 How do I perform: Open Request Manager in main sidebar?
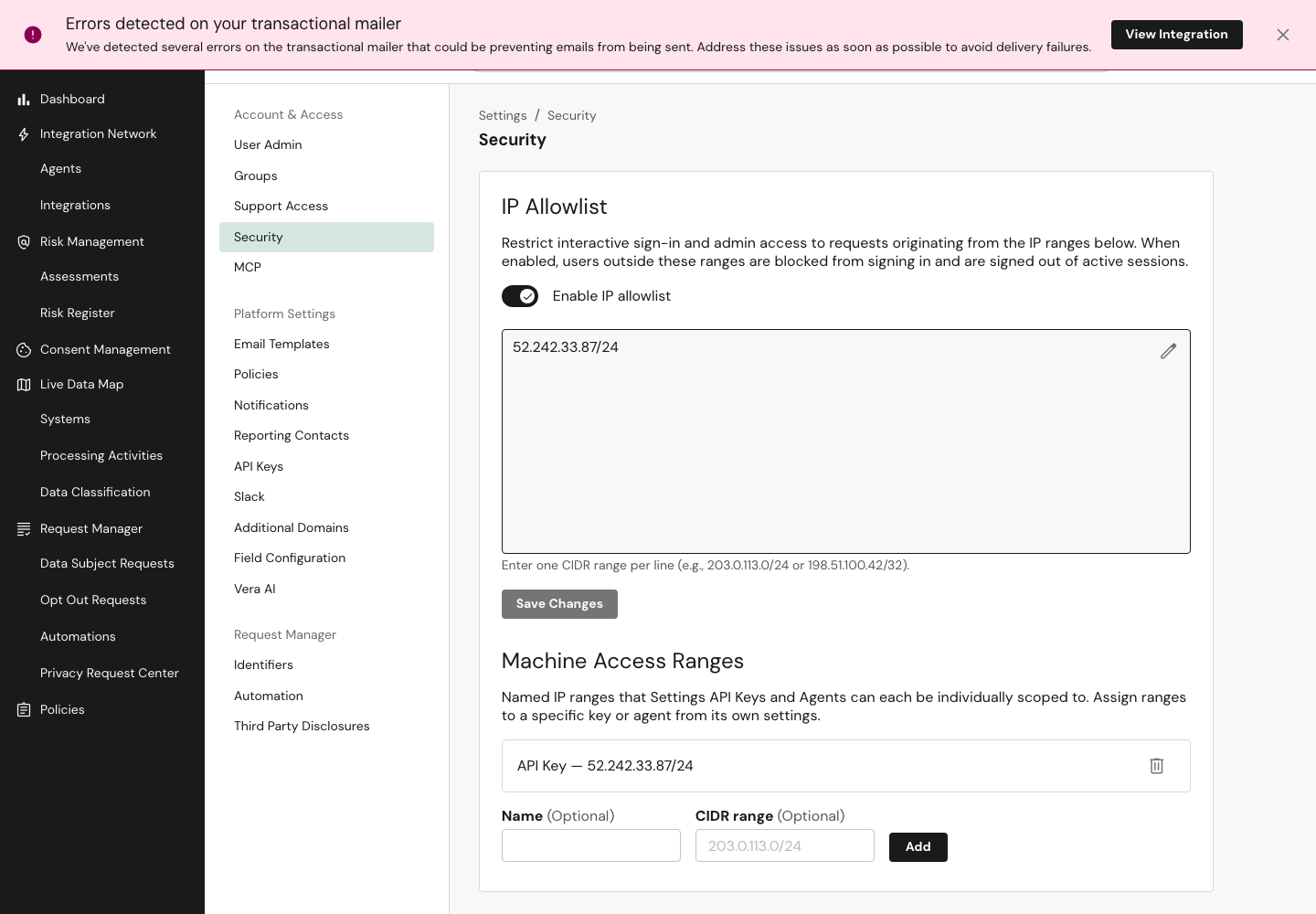[91, 529]
